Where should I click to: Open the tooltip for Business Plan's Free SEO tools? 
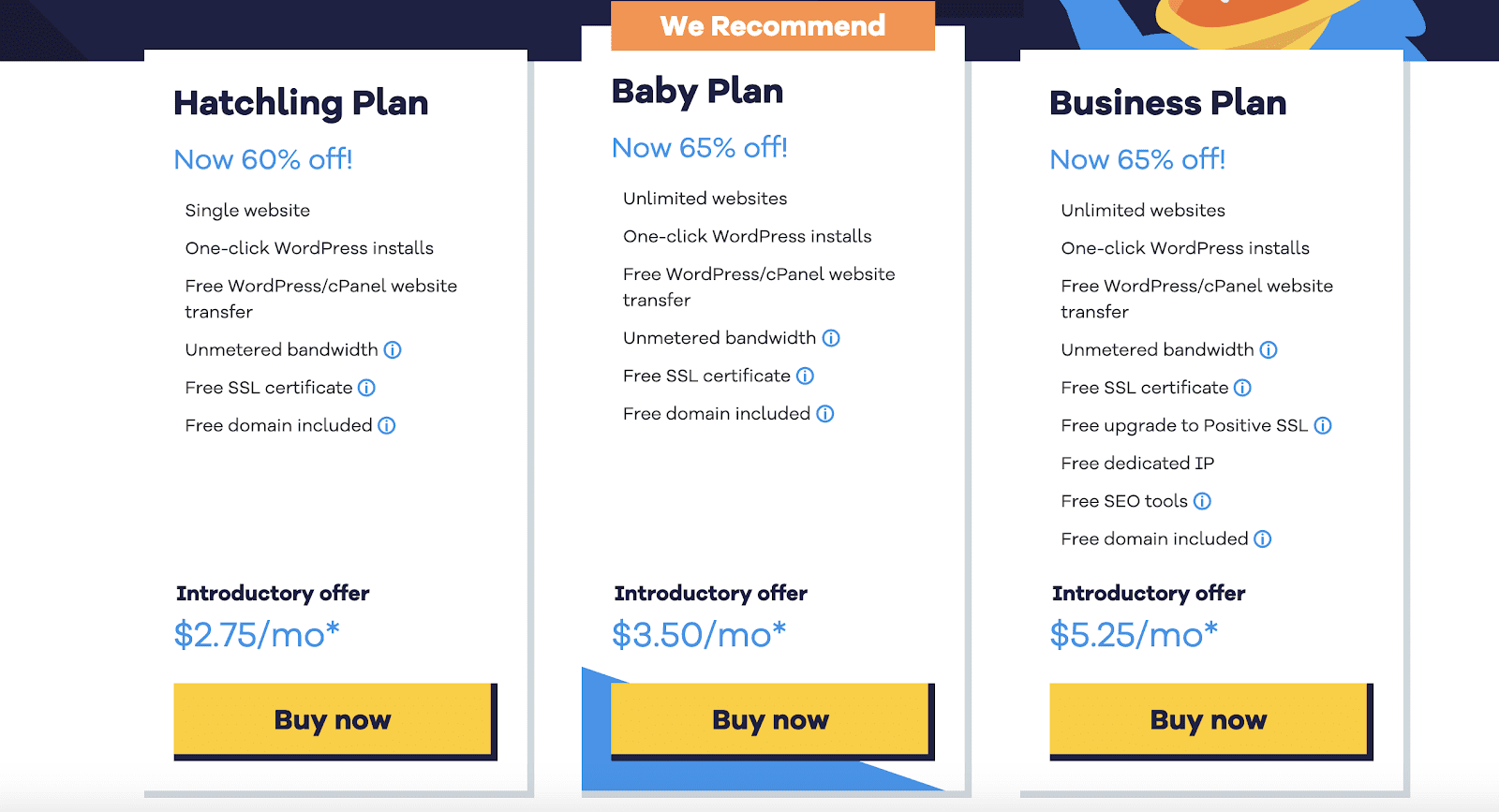click(1204, 501)
